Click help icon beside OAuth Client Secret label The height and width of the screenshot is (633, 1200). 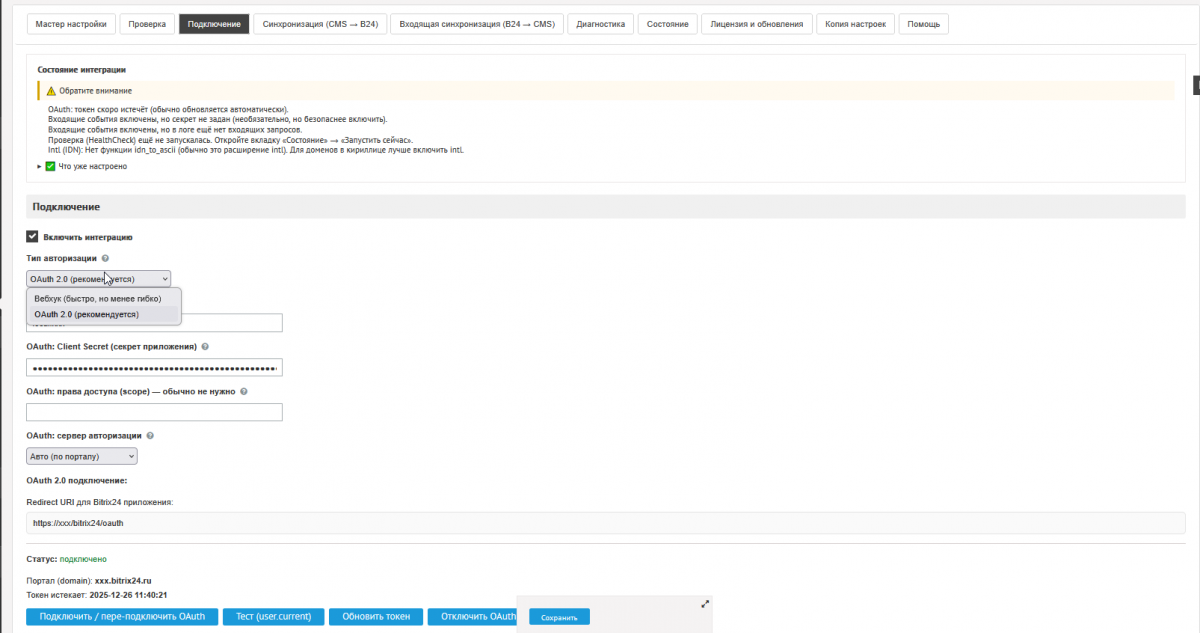pos(205,347)
